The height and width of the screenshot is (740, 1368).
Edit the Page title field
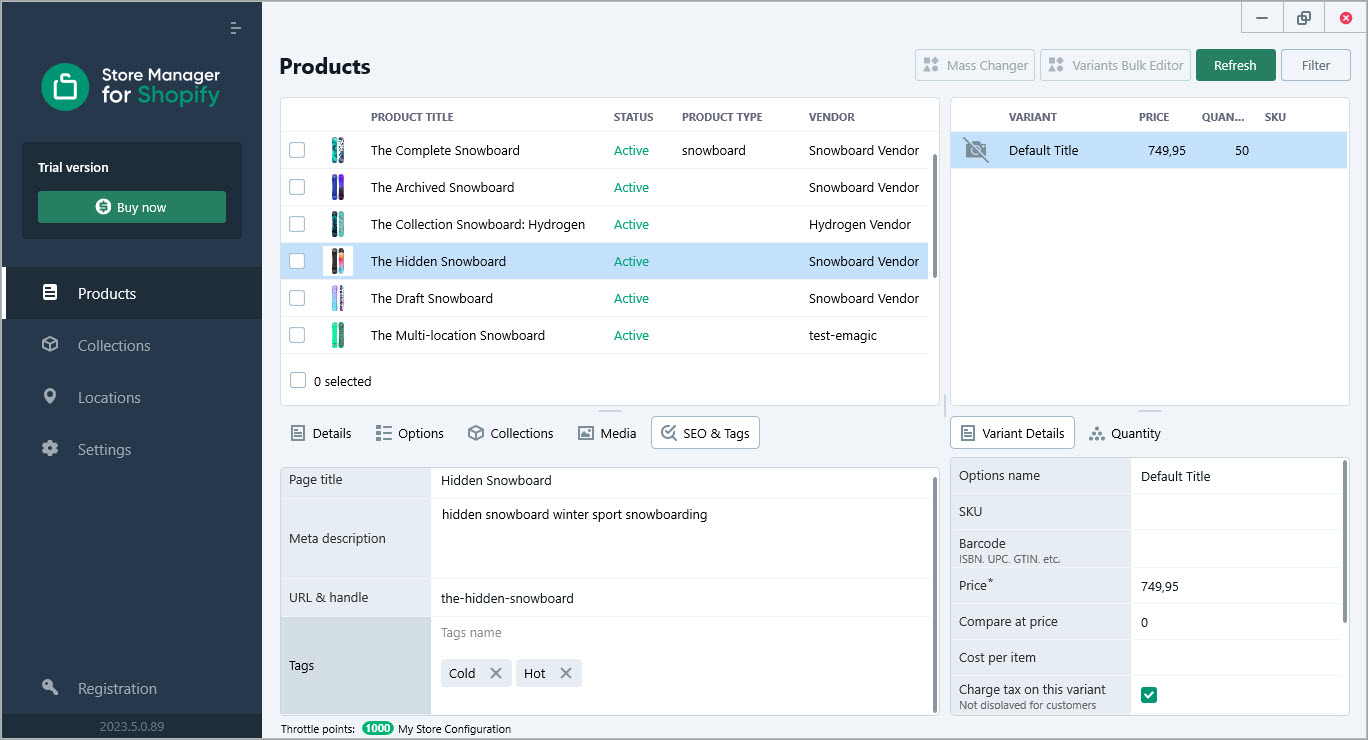680,480
